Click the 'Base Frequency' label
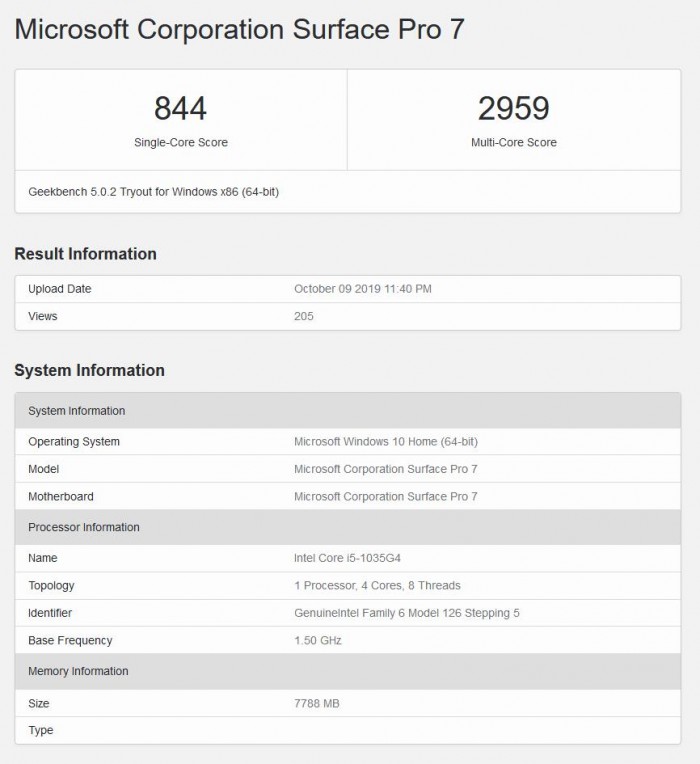This screenshot has height=764, width=700. coord(70,640)
